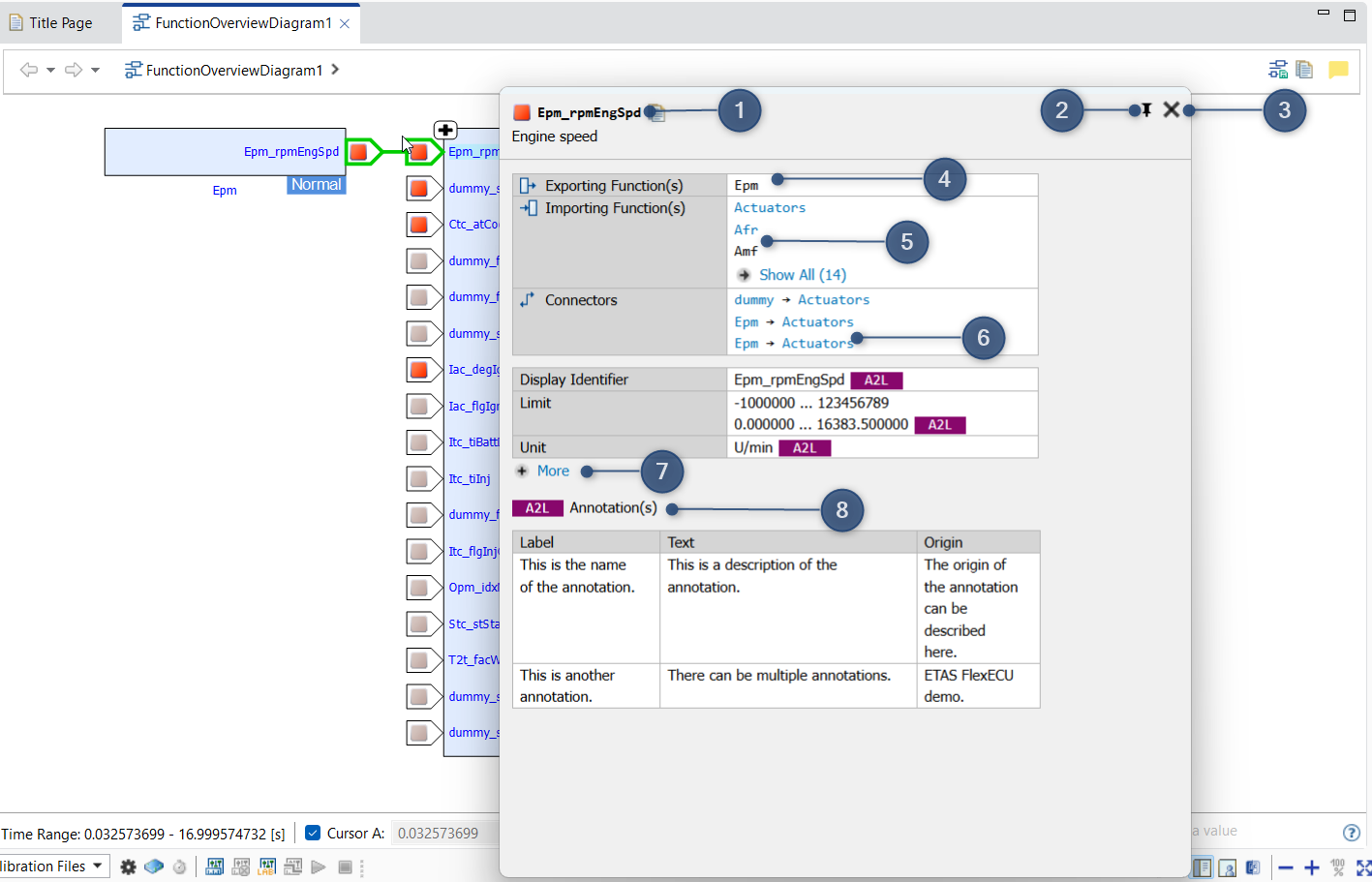Open the documents copy icon in the top toolbar

coord(1305,70)
